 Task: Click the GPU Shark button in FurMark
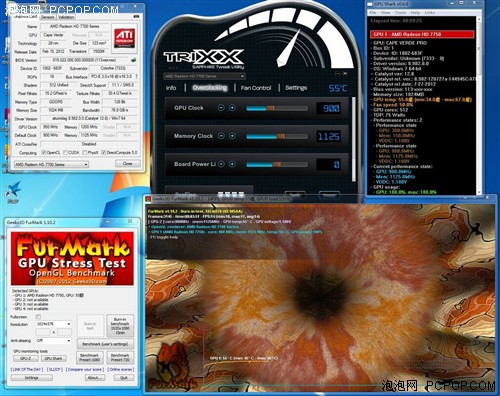point(54,359)
